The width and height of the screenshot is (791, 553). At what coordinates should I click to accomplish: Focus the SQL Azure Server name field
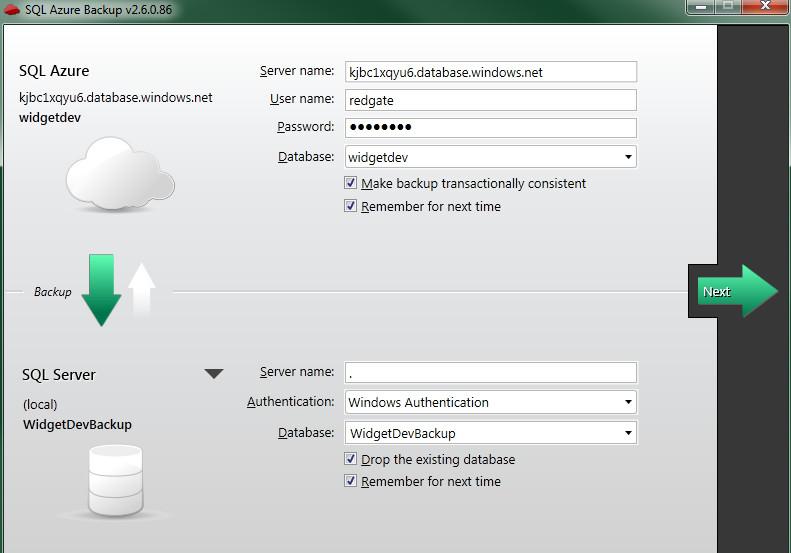491,72
